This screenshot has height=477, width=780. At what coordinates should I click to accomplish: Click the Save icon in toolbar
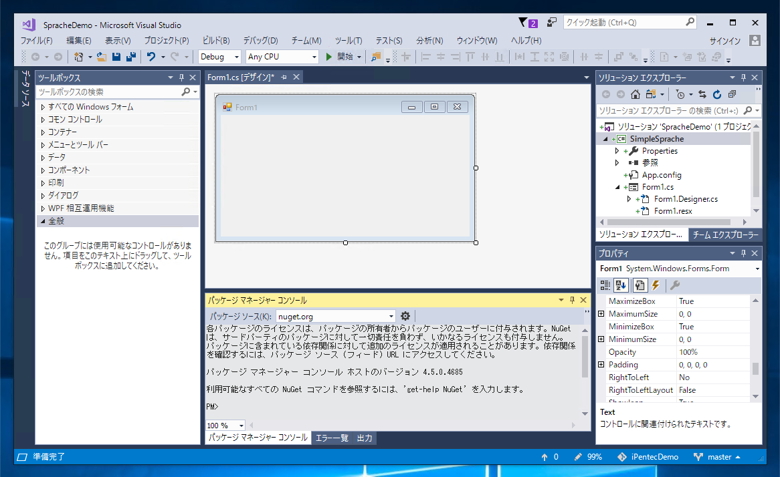click(x=116, y=57)
